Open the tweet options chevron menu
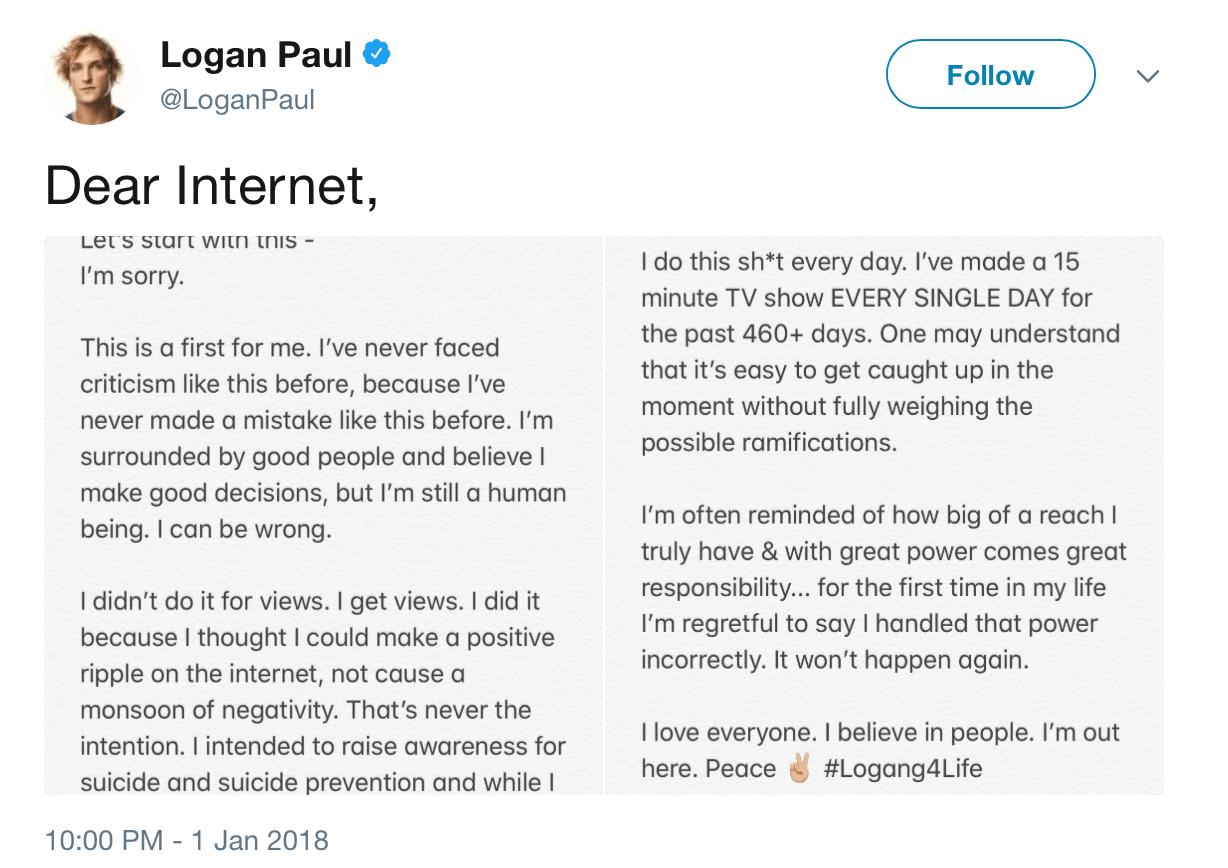This screenshot has width=1228, height=868. [x=1148, y=76]
